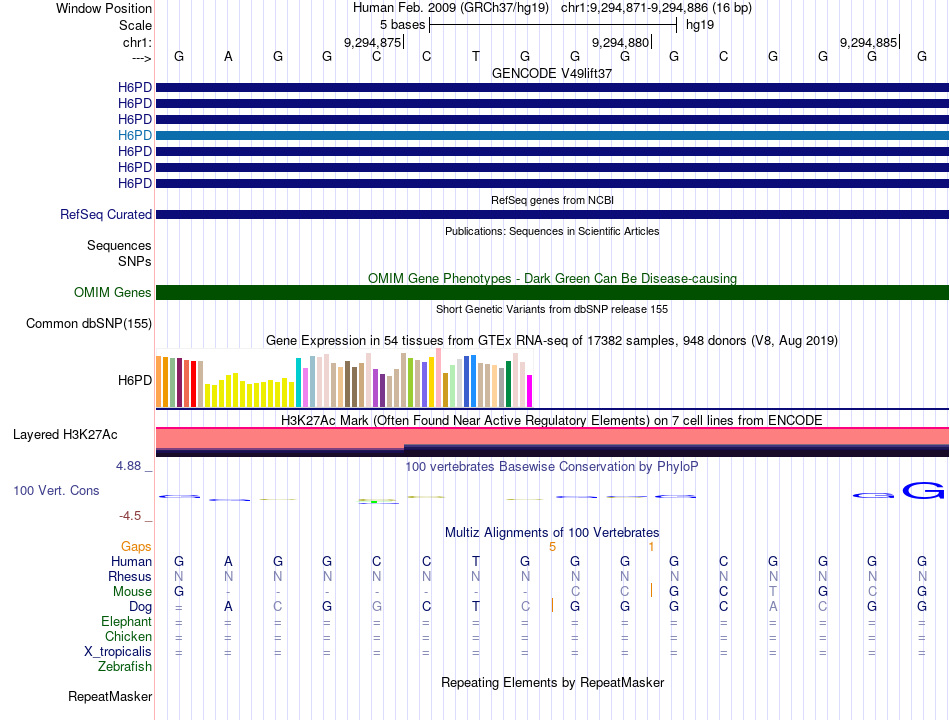
Task: Click base A in the chr1 sequence row
Action: [x=228, y=56]
